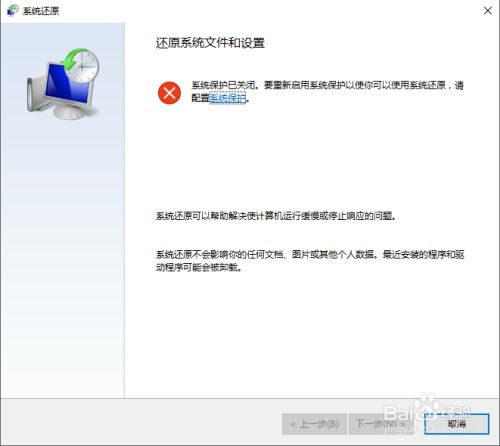500x446 pixels.
Task: Click the paragraph about 计算机运行缓慢
Action: pyautogui.click(x=276, y=216)
